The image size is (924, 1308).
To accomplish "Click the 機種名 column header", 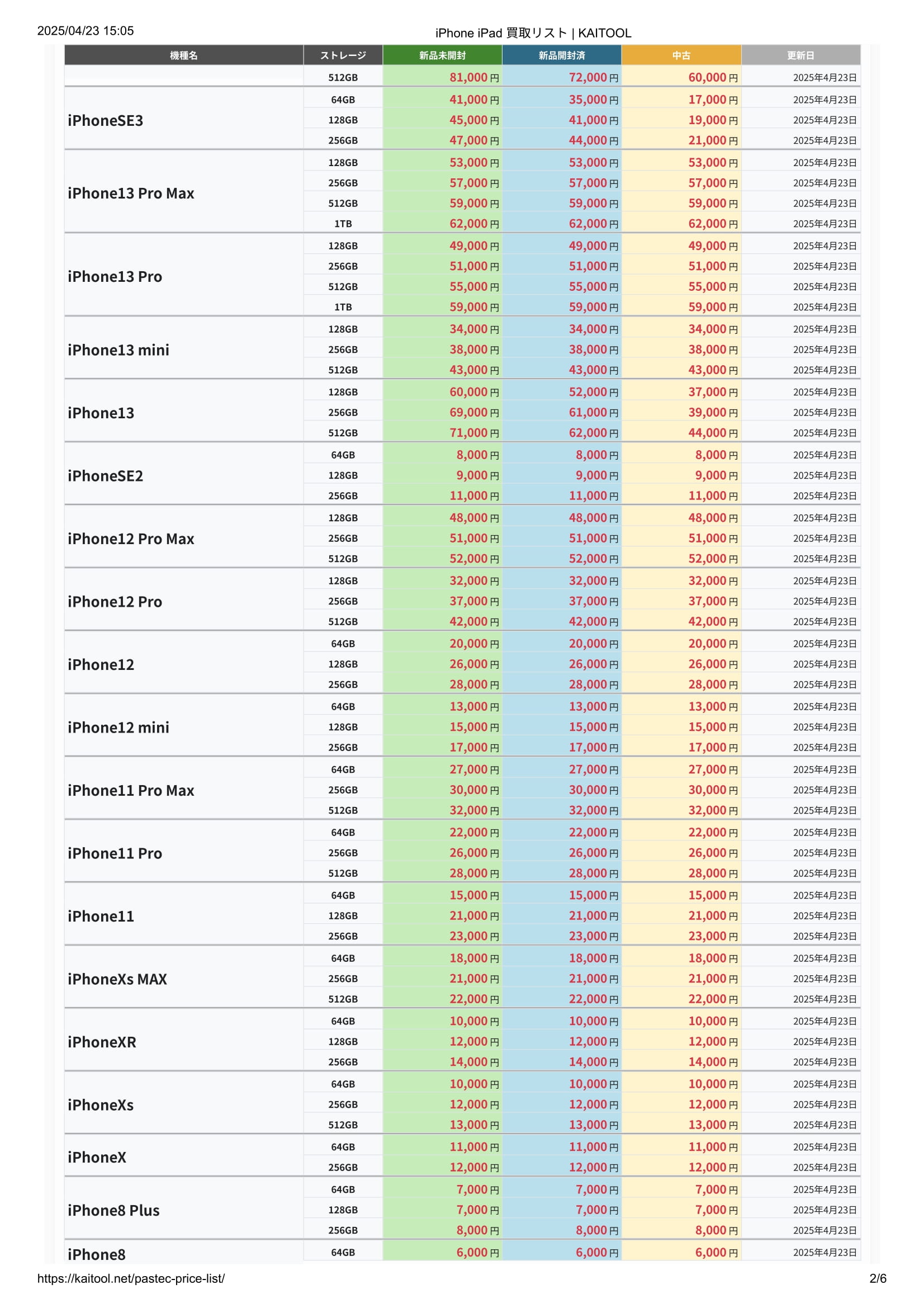I will coord(183,55).
